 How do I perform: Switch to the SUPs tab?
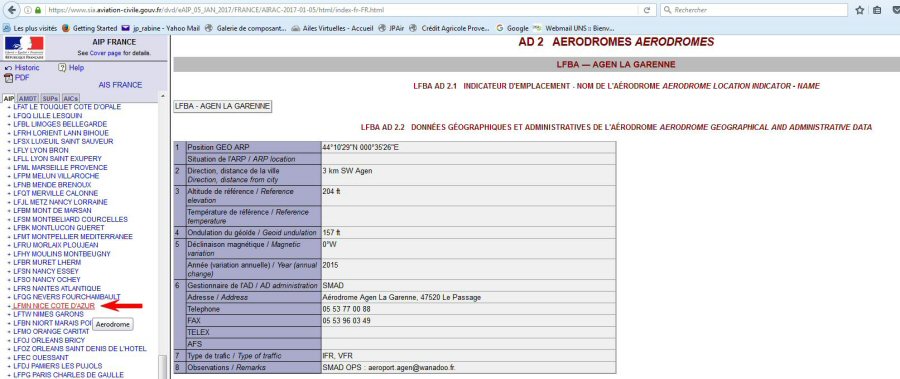pyautogui.click(x=50, y=99)
